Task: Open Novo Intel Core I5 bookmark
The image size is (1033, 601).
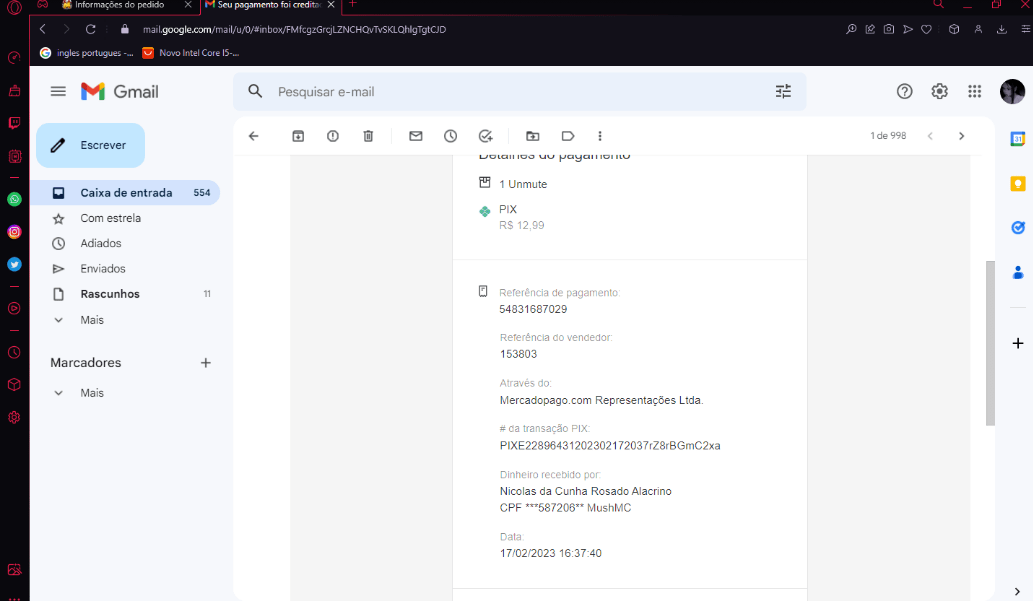Action: [x=190, y=53]
